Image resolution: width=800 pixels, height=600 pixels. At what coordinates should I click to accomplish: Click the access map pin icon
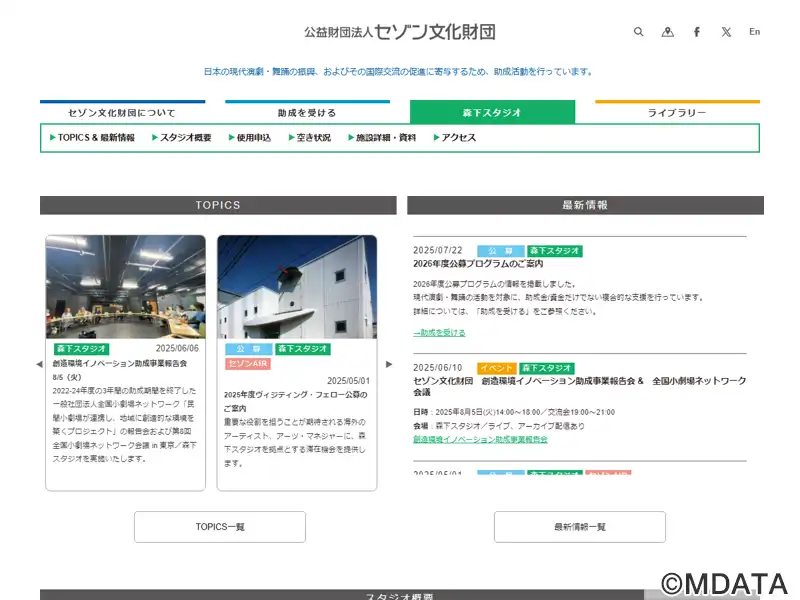pyautogui.click(x=667, y=32)
